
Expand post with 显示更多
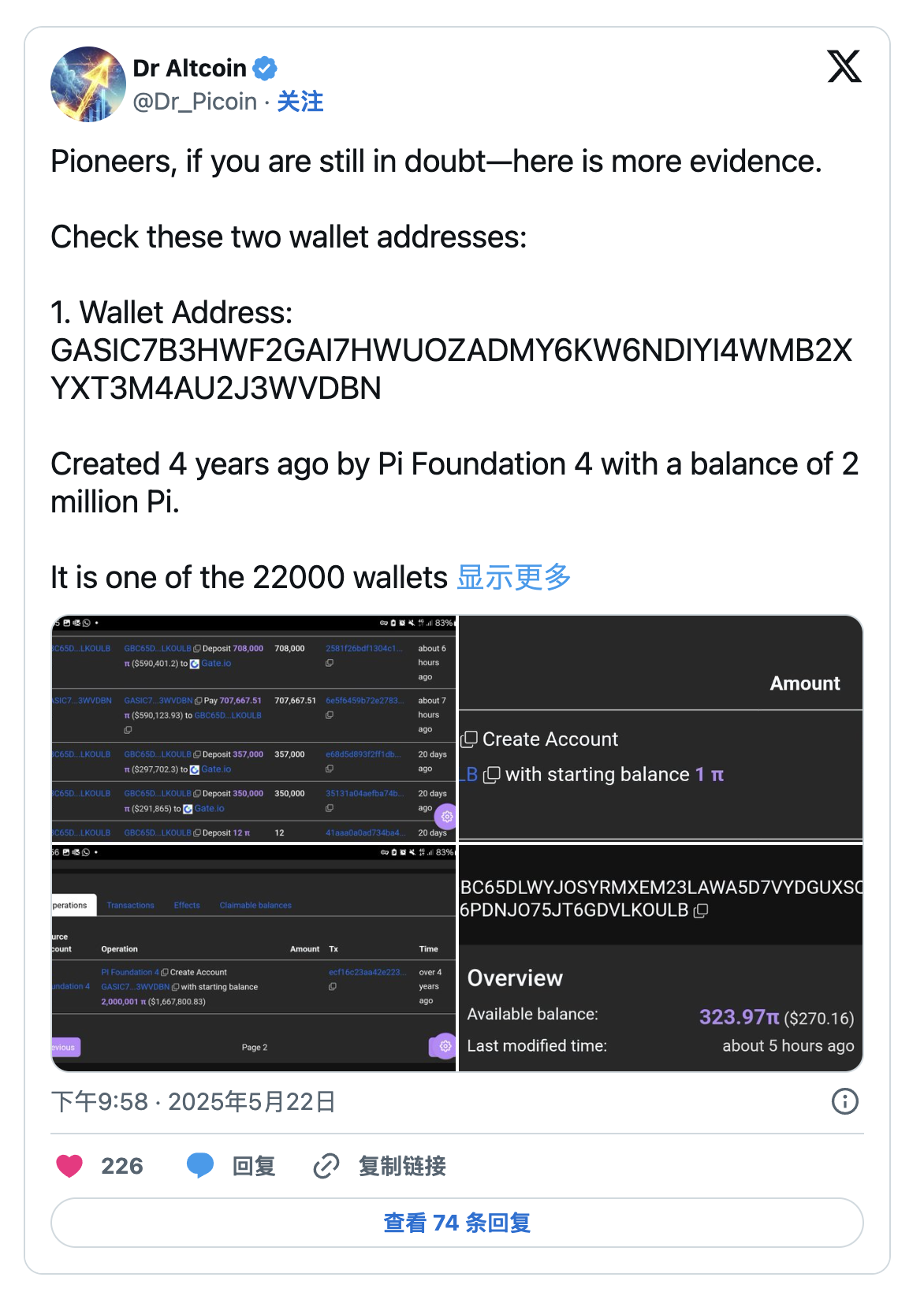click(x=514, y=577)
